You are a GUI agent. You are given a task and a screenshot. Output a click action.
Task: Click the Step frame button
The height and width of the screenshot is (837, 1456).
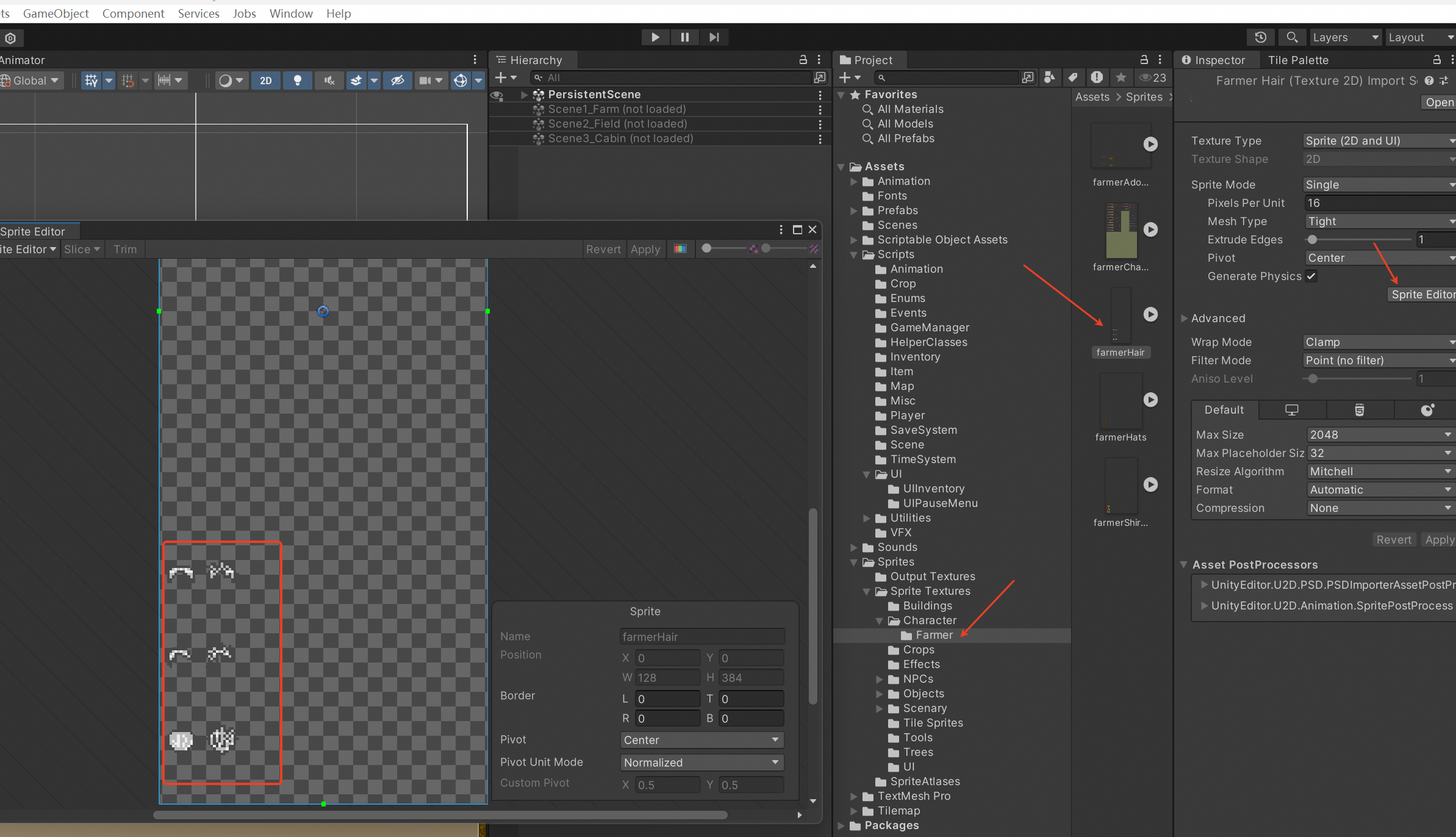coord(714,37)
